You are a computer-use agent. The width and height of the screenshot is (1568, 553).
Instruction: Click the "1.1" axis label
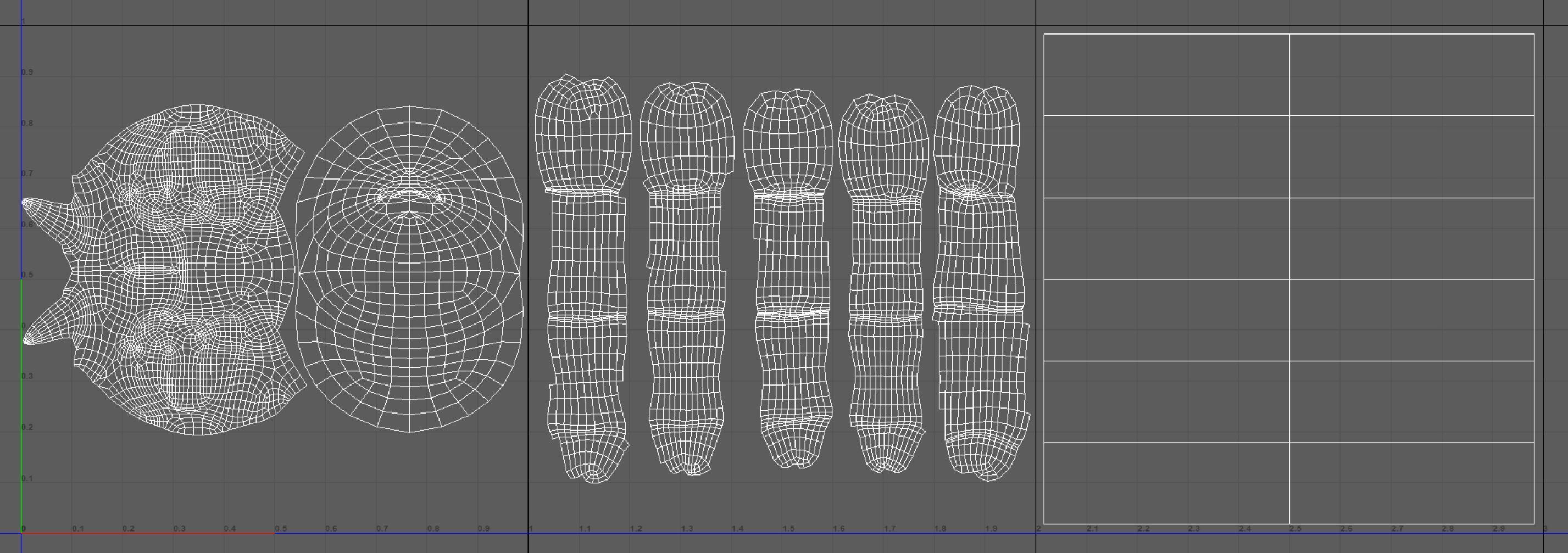pos(585,529)
